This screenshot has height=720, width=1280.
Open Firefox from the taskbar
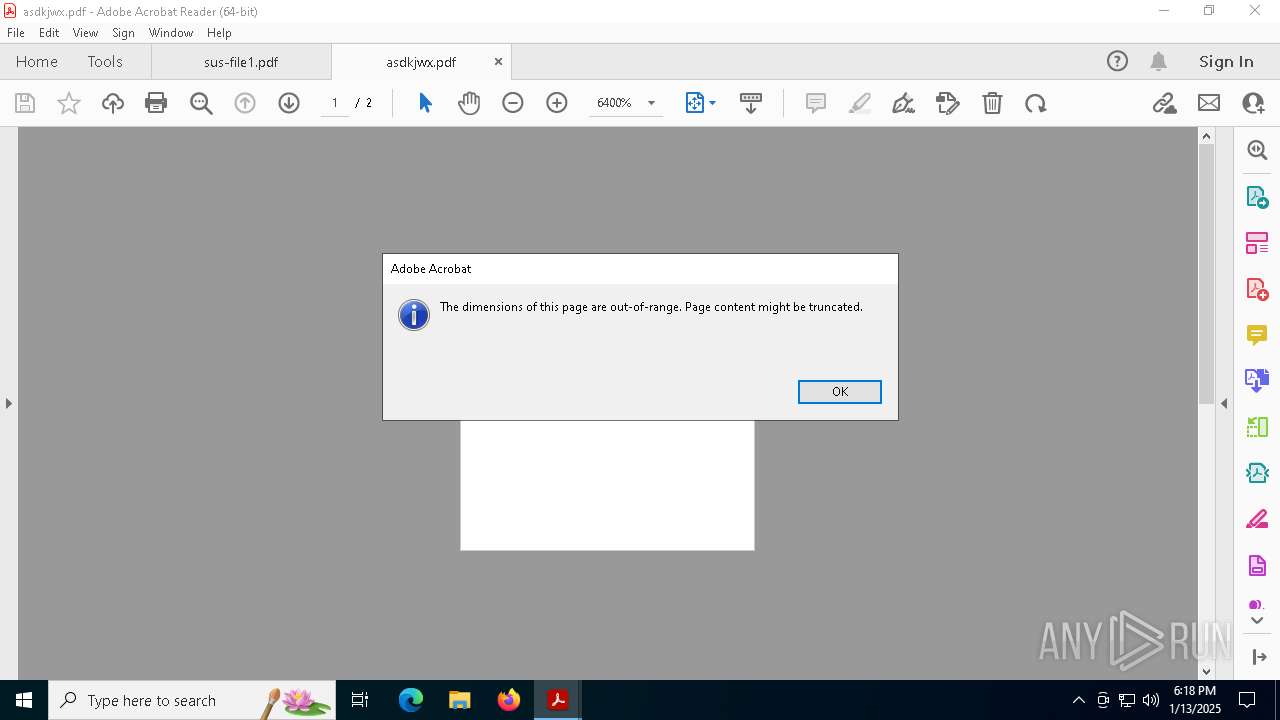pos(509,700)
